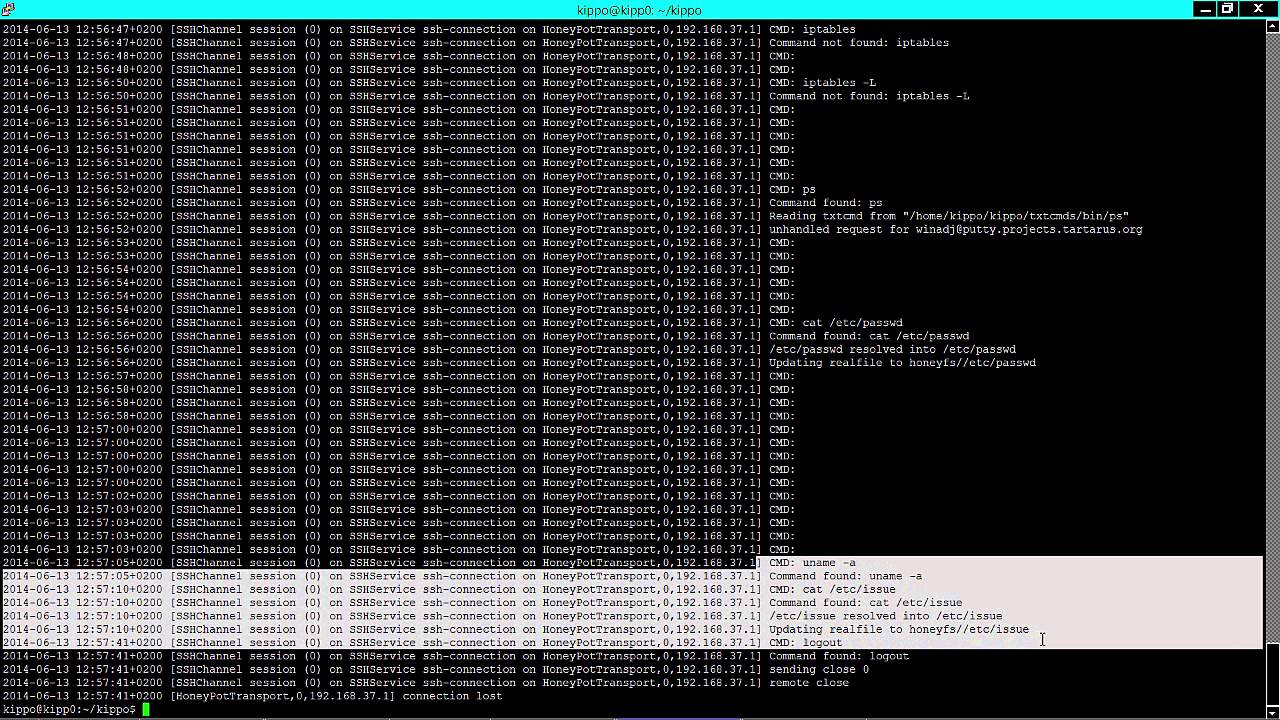Click 'Command found: cat /etc/issue' message

[x=865, y=603]
